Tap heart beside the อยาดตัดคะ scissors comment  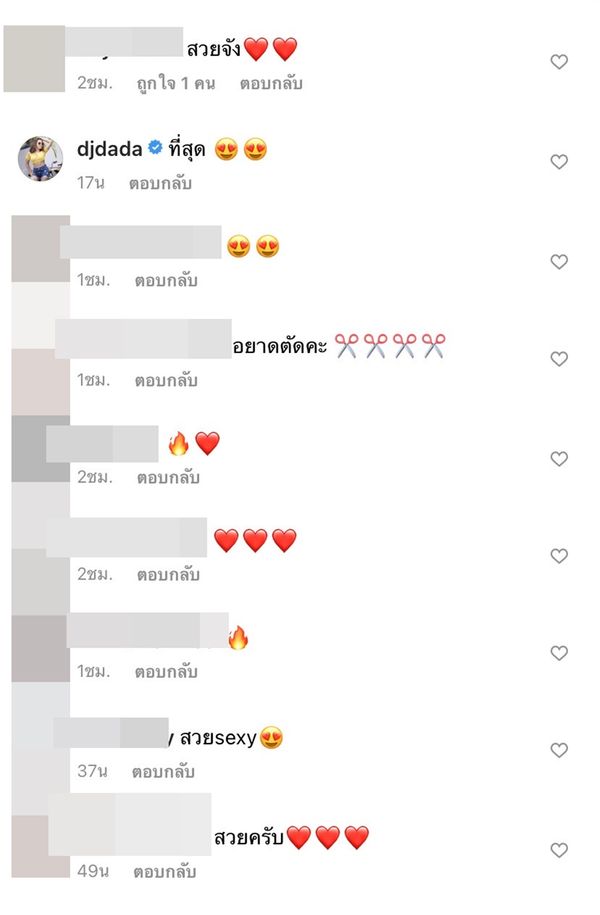(559, 358)
